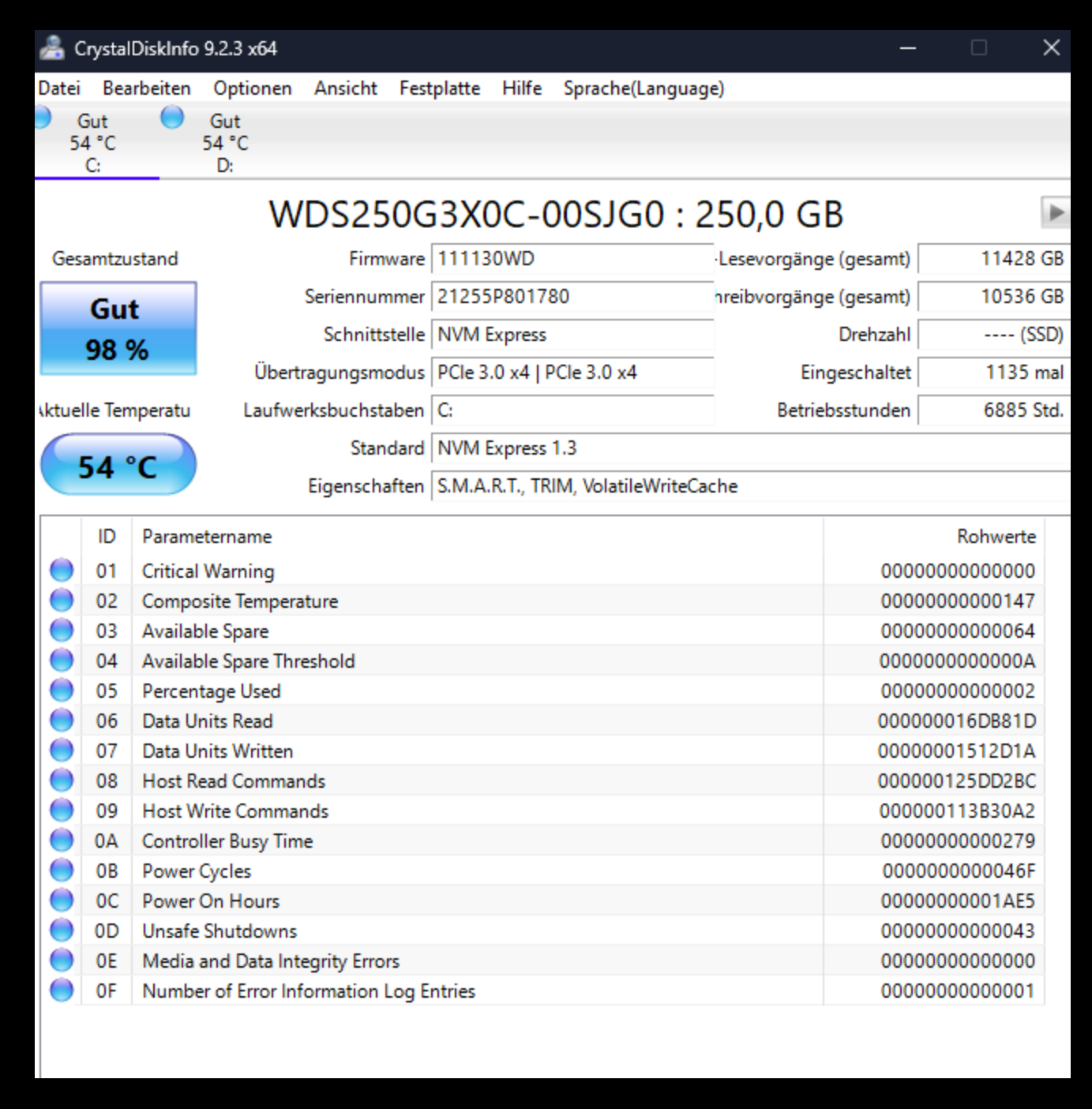This screenshot has width=1092, height=1109.
Task: Click raw value 00000000000279
Action: click(x=958, y=841)
